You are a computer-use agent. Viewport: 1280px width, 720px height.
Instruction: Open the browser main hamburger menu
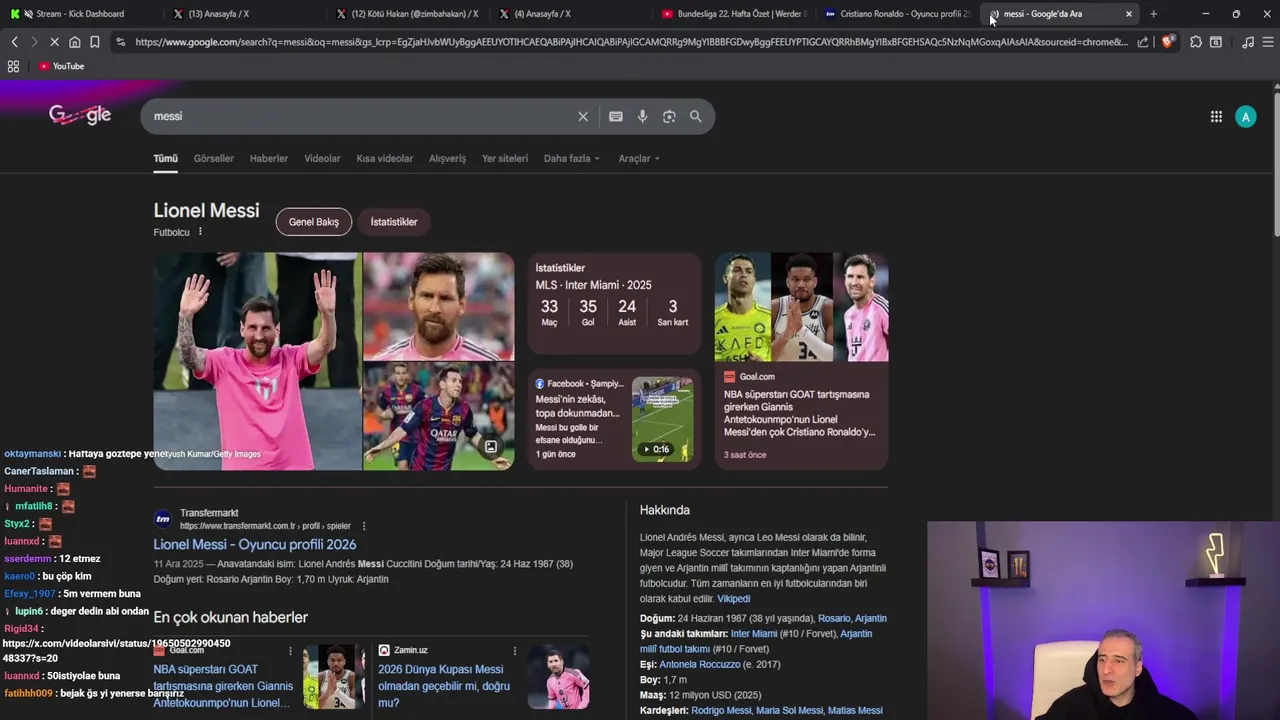tap(1268, 42)
